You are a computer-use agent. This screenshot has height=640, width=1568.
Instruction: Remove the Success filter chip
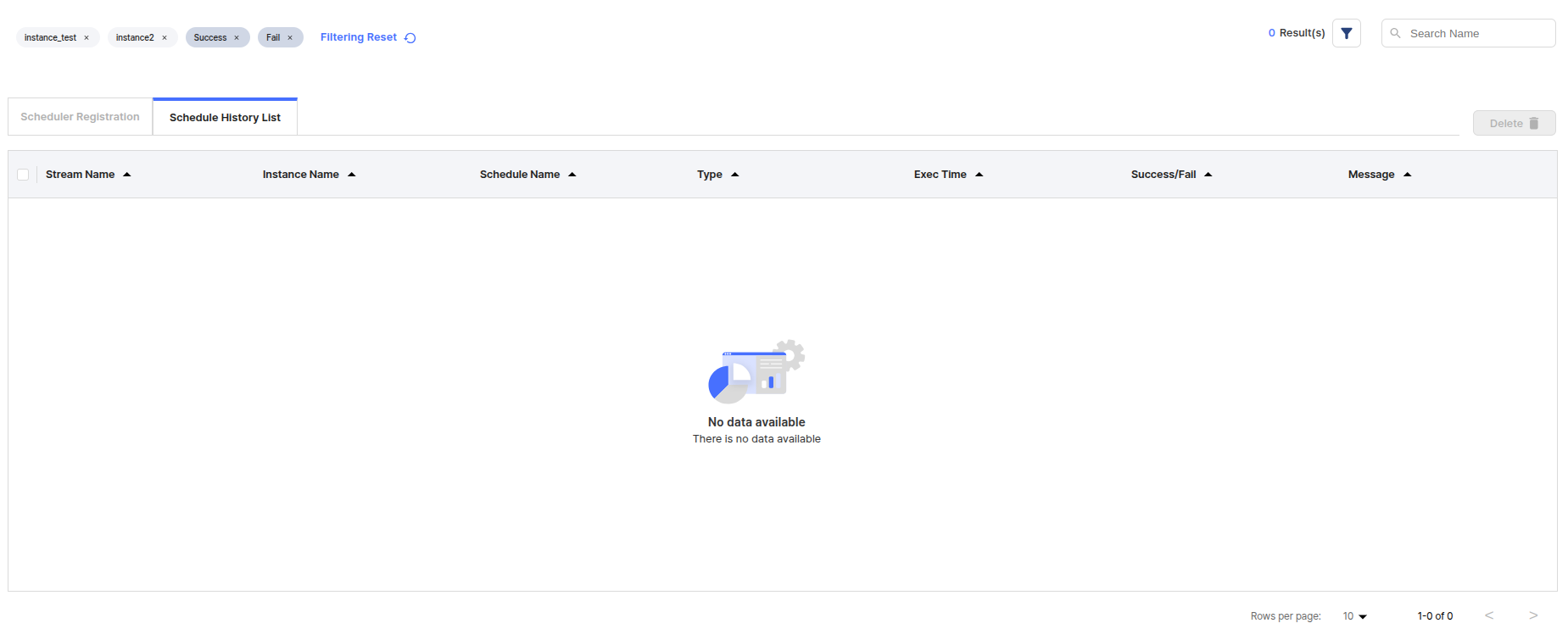tap(237, 38)
